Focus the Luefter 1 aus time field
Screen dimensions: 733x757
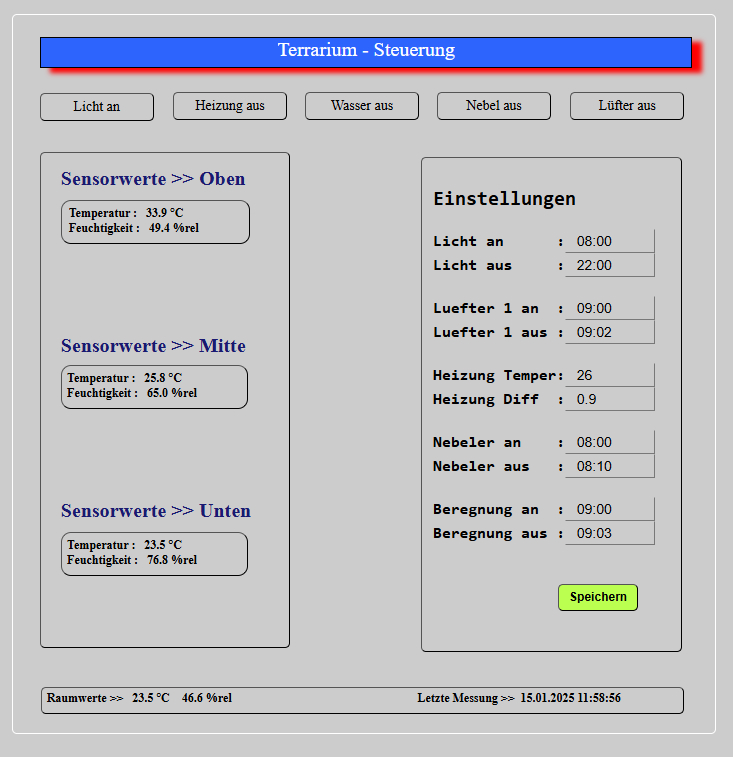[609, 332]
